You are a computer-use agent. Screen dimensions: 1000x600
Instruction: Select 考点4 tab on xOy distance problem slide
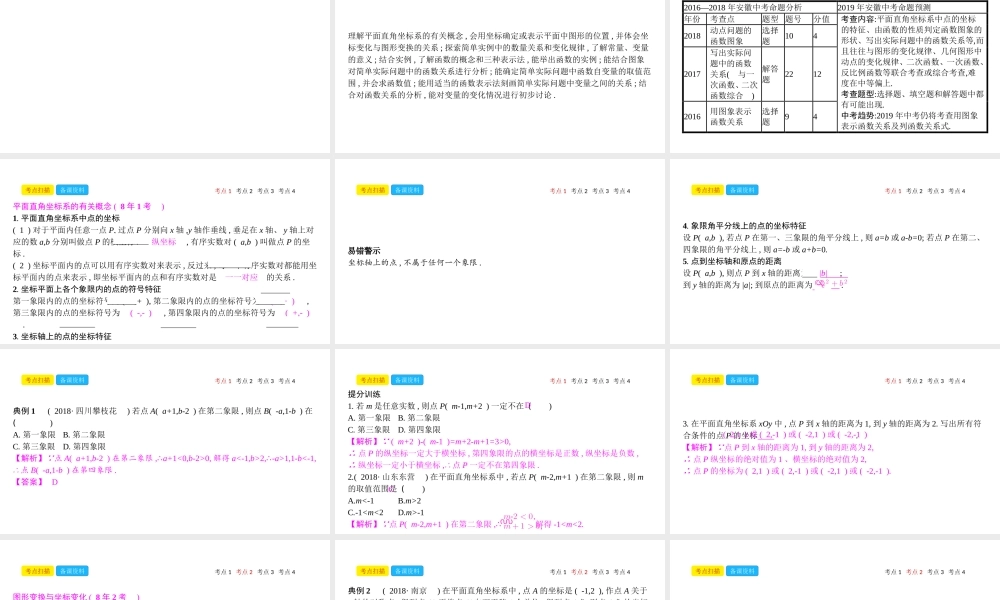tap(957, 381)
